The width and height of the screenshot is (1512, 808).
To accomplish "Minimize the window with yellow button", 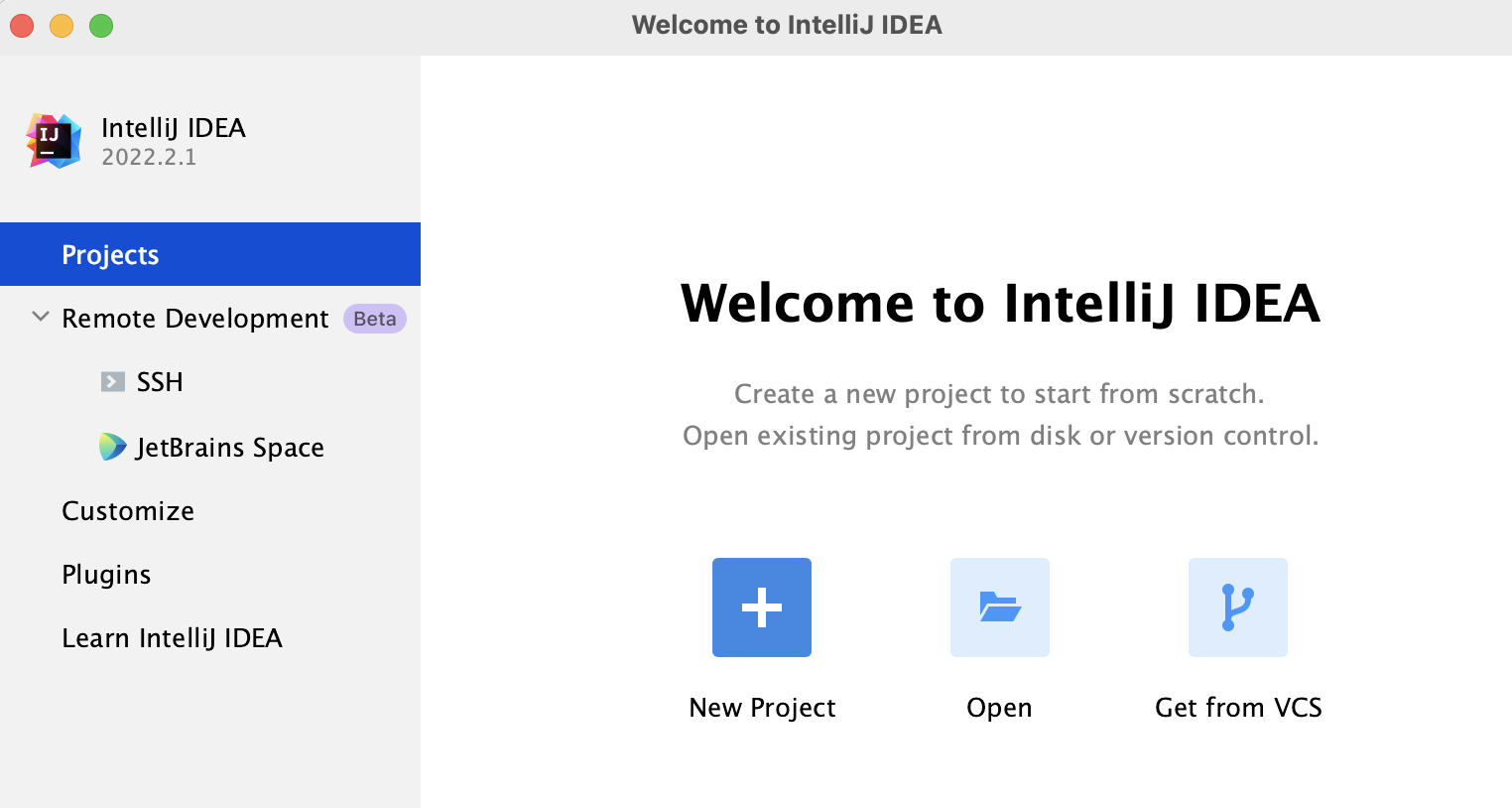I will pos(62,26).
